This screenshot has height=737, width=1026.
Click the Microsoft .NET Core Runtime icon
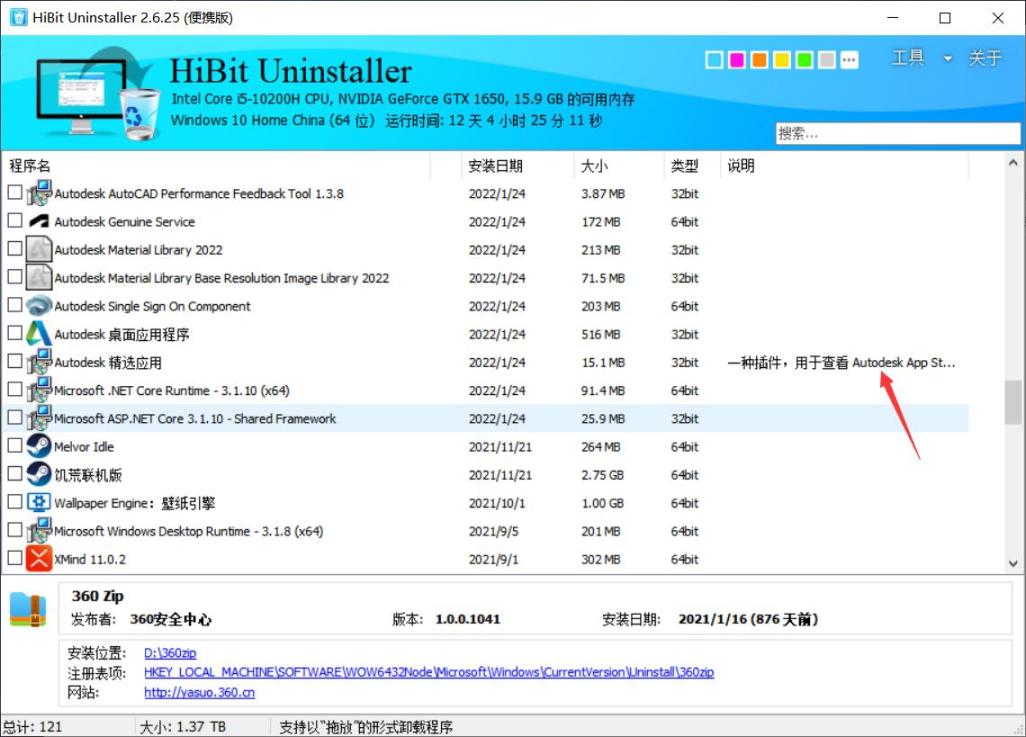coord(39,390)
